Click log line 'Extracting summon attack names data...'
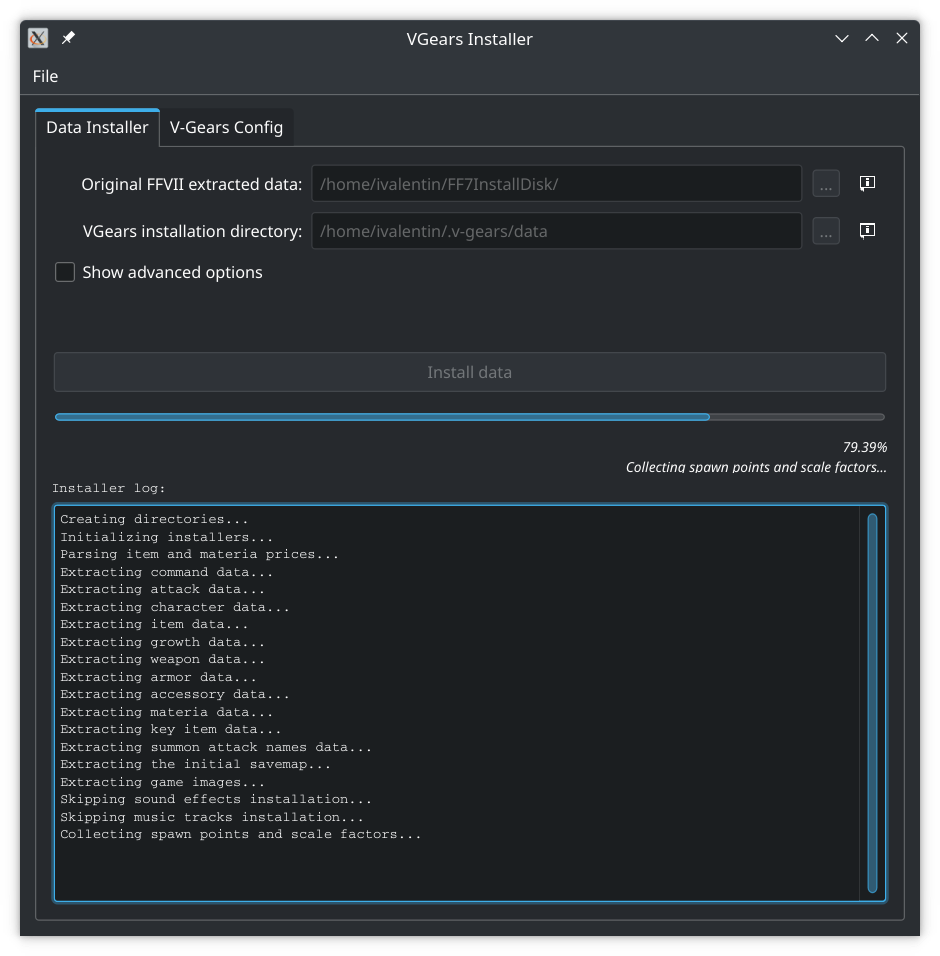The width and height of the screenshot is (940, 956). click(216, 747)
